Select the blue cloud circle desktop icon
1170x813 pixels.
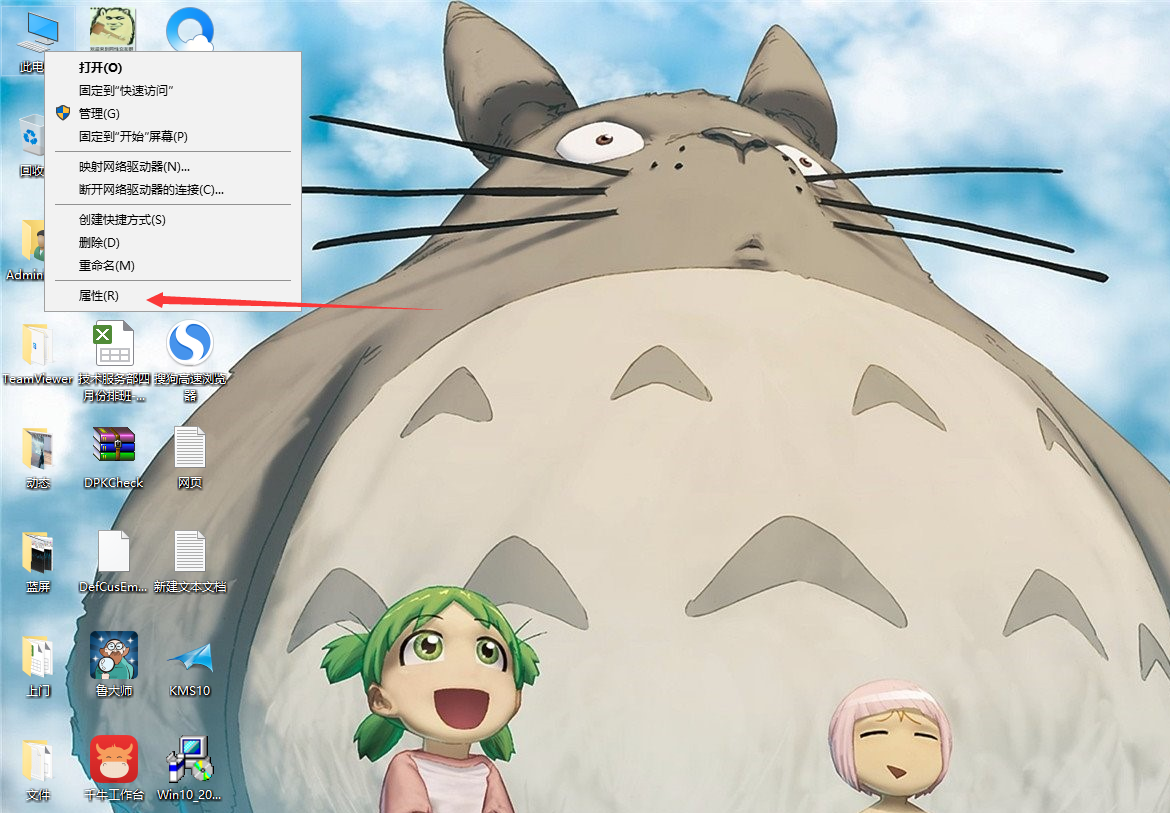[x=190, y=30]
